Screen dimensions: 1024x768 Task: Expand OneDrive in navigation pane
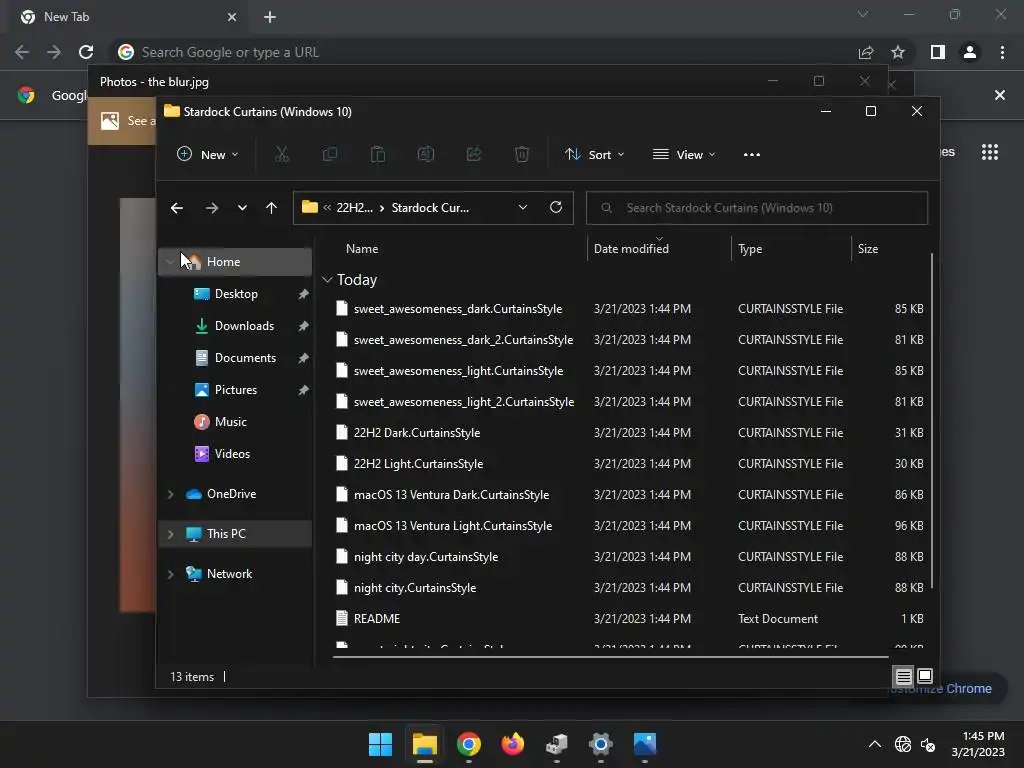(x=170, y=494)
